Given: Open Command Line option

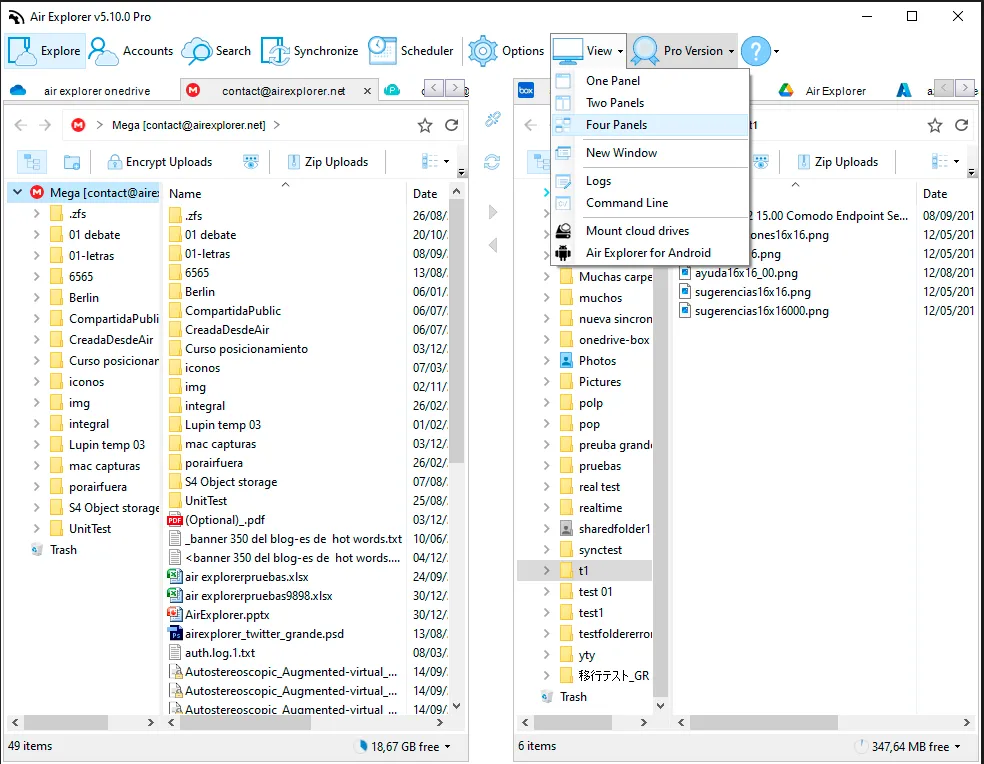Looking at the screenshot, I should coord(650,203).
